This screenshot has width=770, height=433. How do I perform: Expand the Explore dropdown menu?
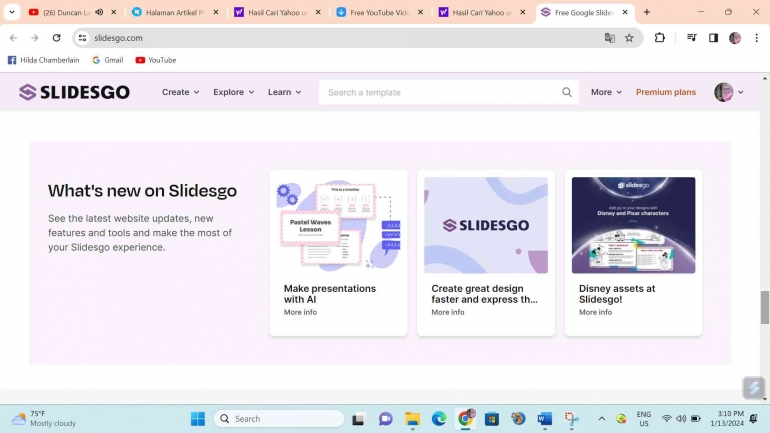pos(234,92)
